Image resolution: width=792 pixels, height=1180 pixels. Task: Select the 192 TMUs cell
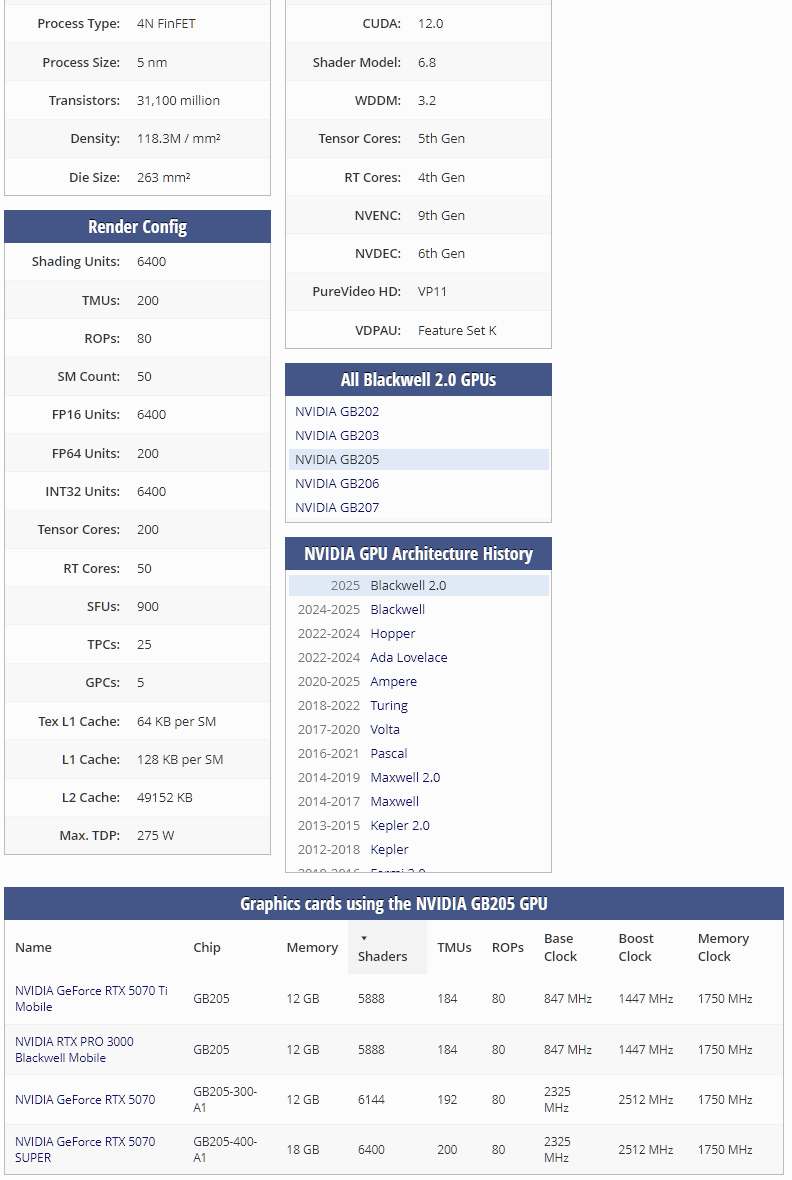pos(447,1100)
